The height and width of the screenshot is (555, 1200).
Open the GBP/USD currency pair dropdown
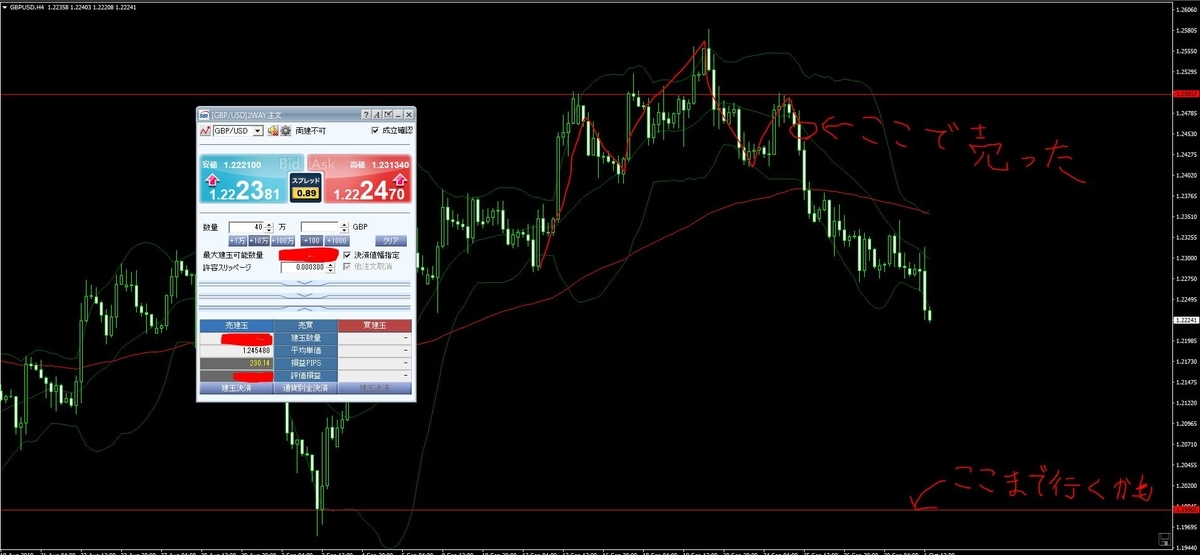(x=258, y=131)
